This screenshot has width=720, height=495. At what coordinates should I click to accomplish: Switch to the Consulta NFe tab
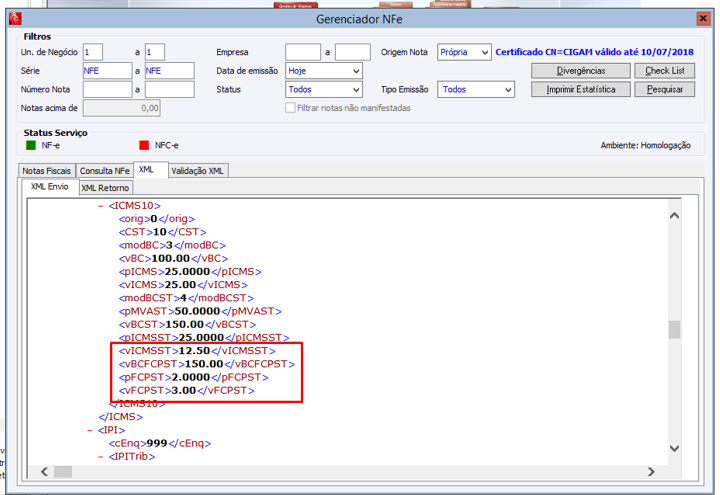[x=105, y=171]
